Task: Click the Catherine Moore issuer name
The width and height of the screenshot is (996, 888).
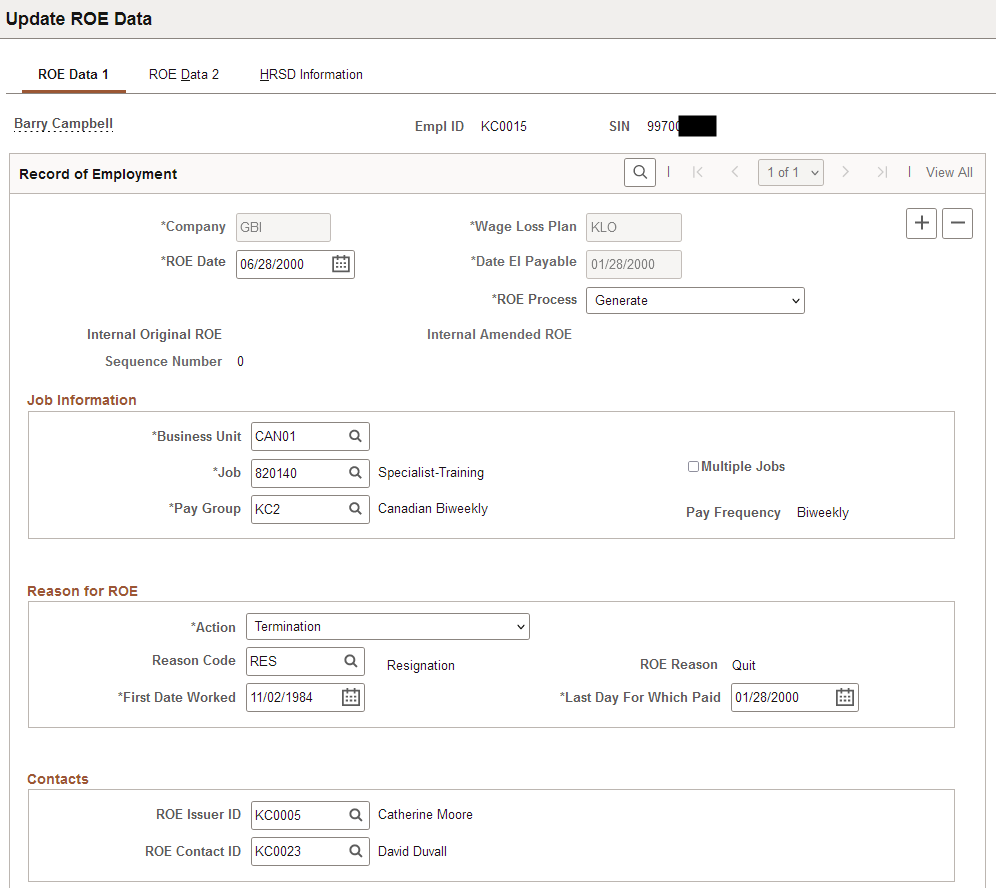Action: tap(425, 814)
